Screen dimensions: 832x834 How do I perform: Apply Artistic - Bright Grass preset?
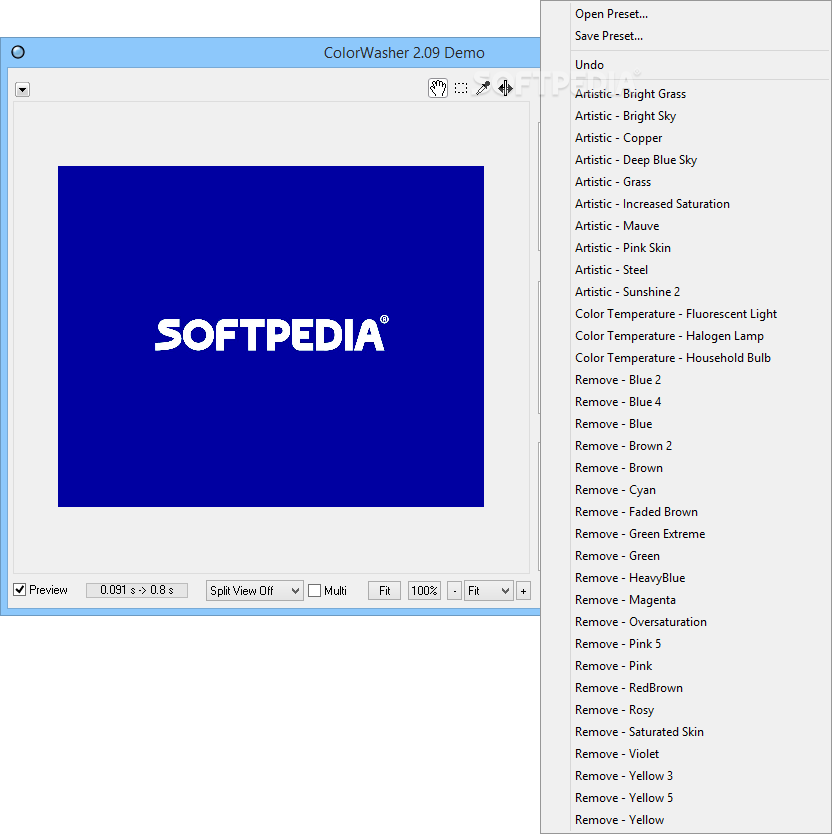pos(685,94)
